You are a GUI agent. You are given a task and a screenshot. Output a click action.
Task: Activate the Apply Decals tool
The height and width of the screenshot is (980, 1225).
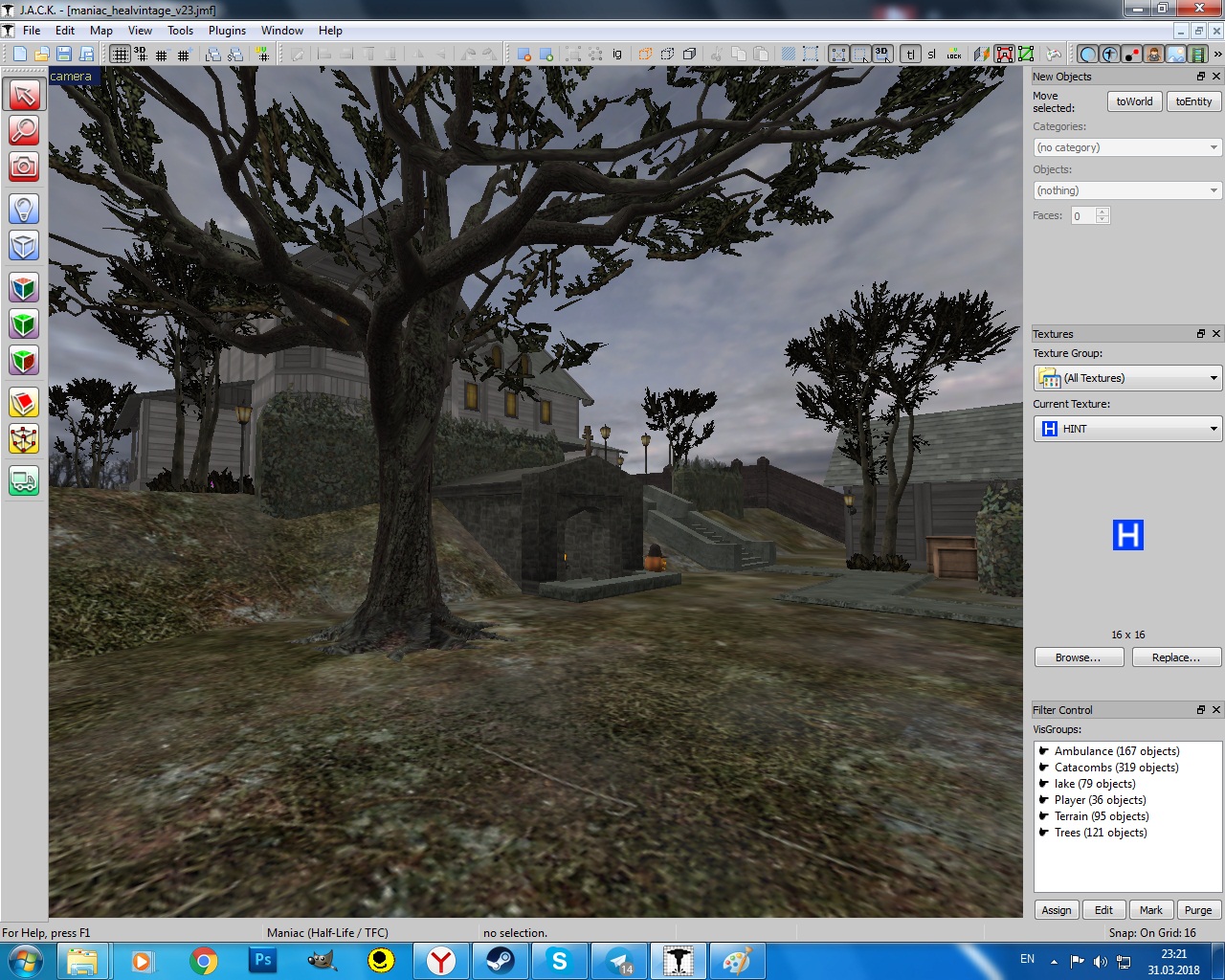[24, 361]
